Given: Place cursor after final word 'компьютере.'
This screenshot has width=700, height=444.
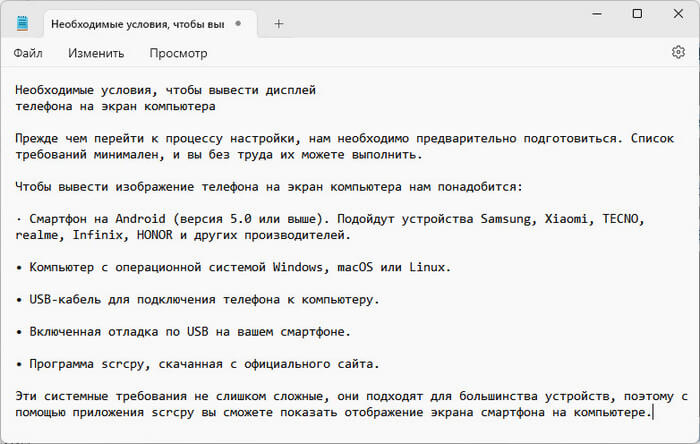Looking at the screenshot, I should pos(653,411).
